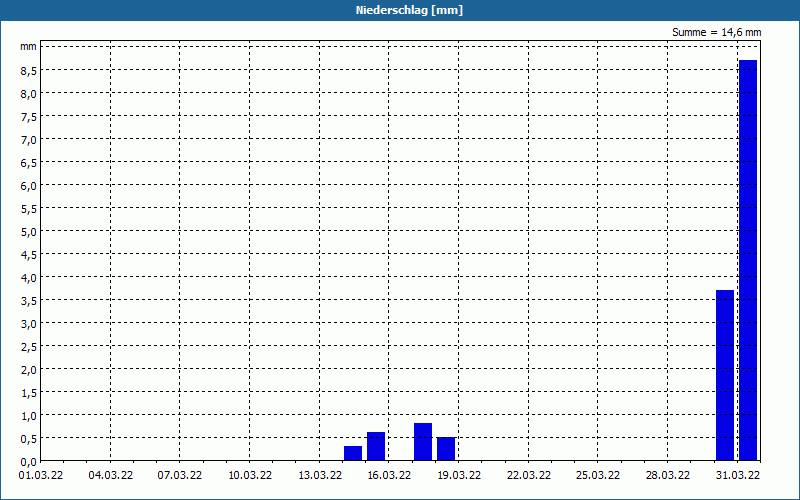800x500 pixels.
Task: Click the y-axis value 1,0
Action: [29, 416]
